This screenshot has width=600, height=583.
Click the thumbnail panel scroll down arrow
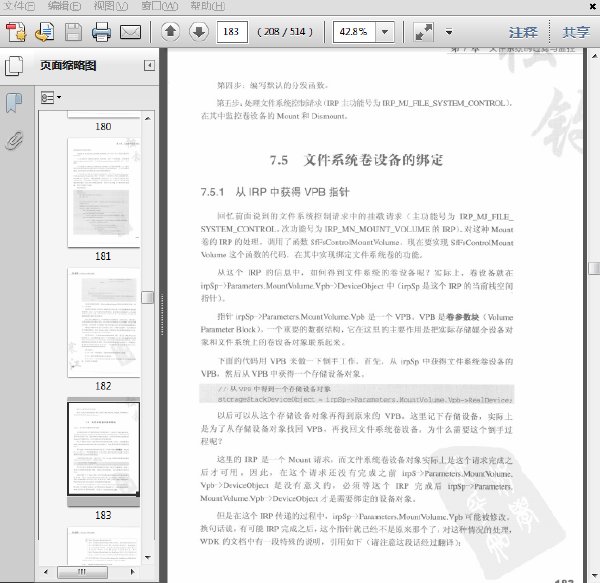point(148,557)
